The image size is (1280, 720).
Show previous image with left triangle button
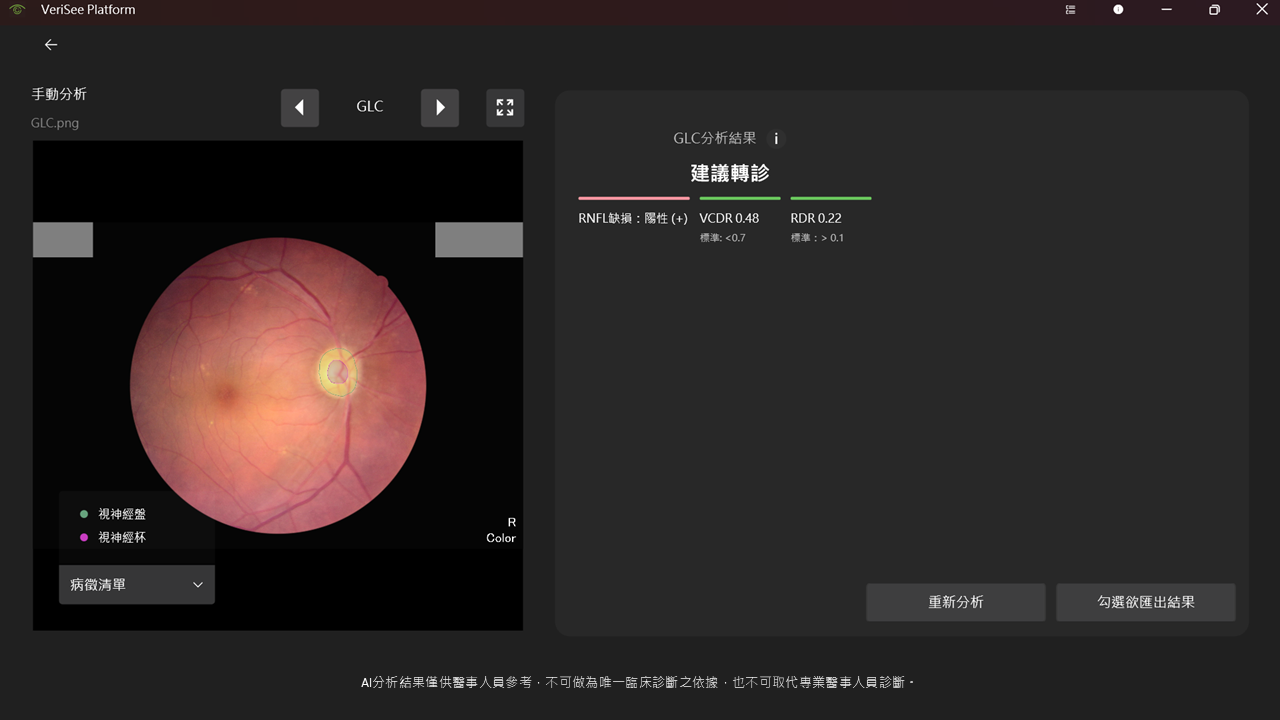coord(300,108)
